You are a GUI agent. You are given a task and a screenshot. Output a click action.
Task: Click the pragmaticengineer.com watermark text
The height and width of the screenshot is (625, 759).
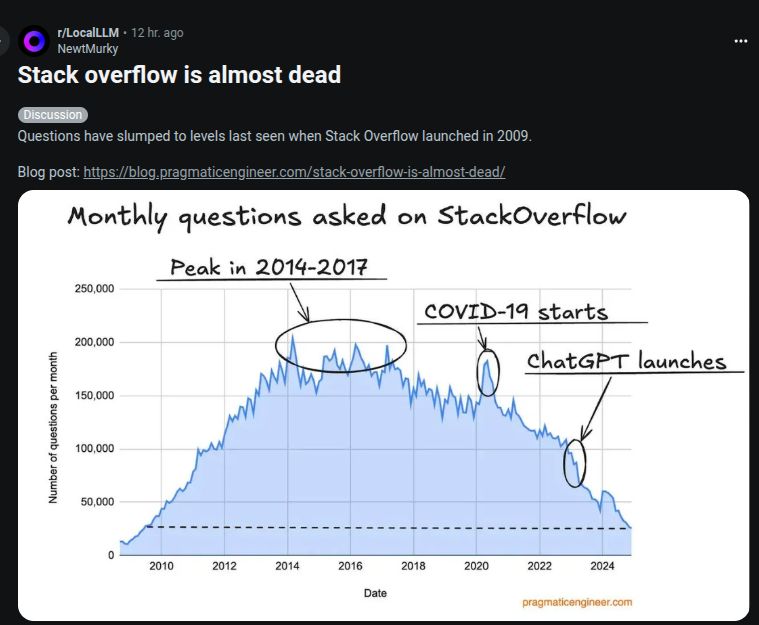(x=577, y=602)
